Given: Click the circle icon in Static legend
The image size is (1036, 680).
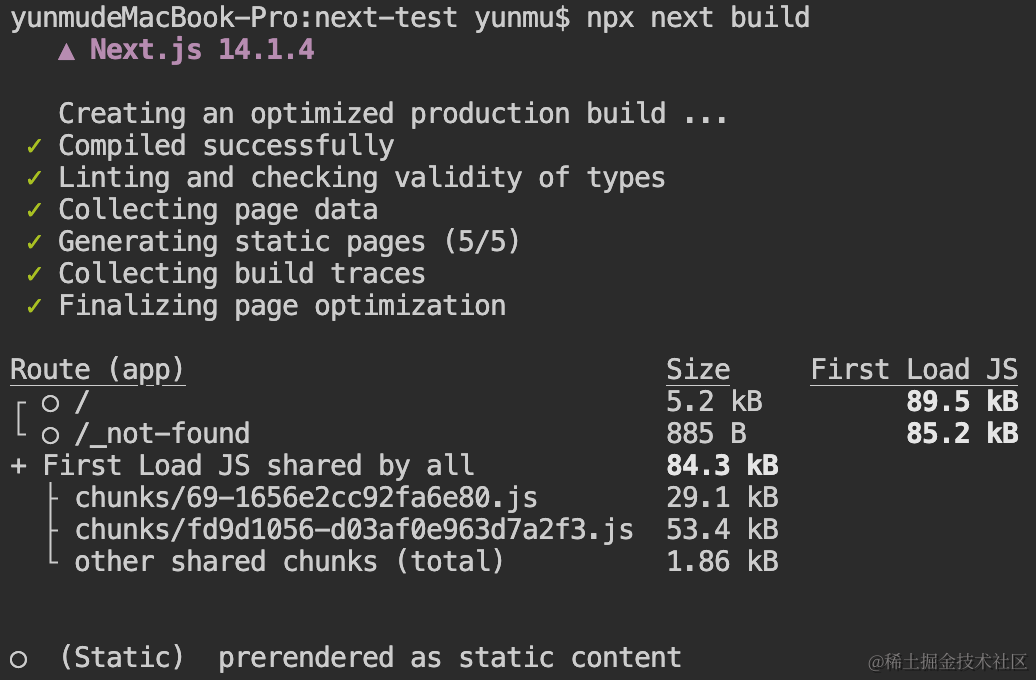Looking at the screenshot, I should (x=18, y=659).
